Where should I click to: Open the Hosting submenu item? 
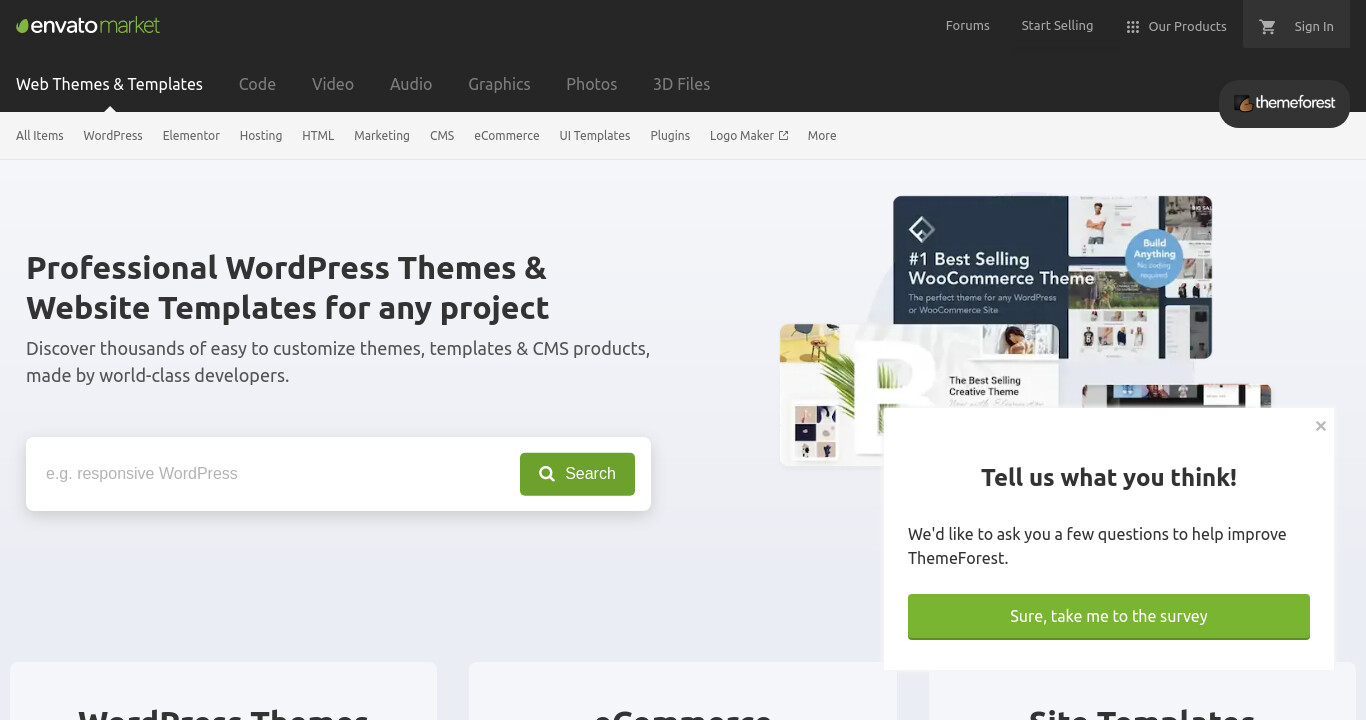click(261, 136)
